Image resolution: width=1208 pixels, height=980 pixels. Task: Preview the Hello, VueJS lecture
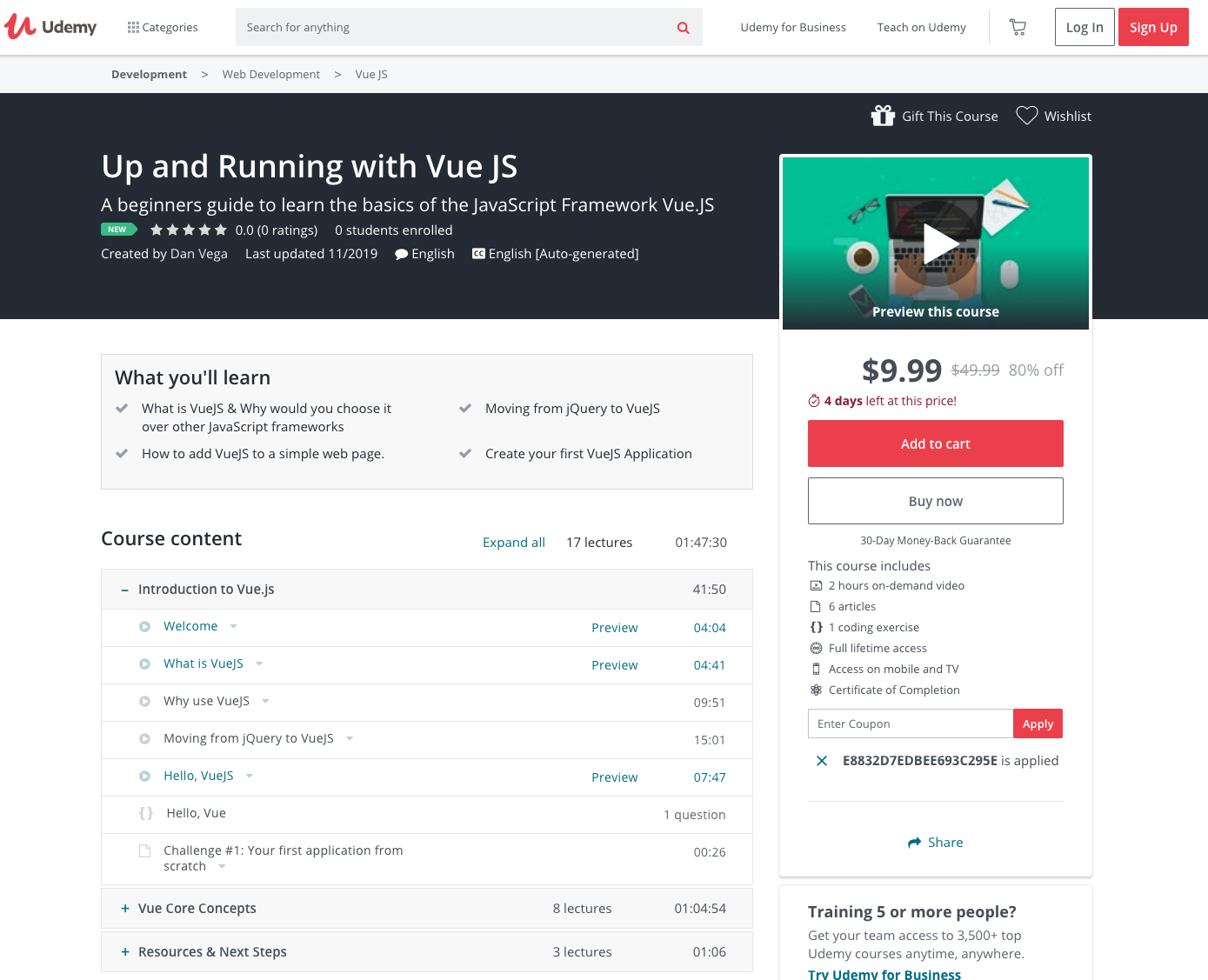pyautogui.click(x=615, y=777)
